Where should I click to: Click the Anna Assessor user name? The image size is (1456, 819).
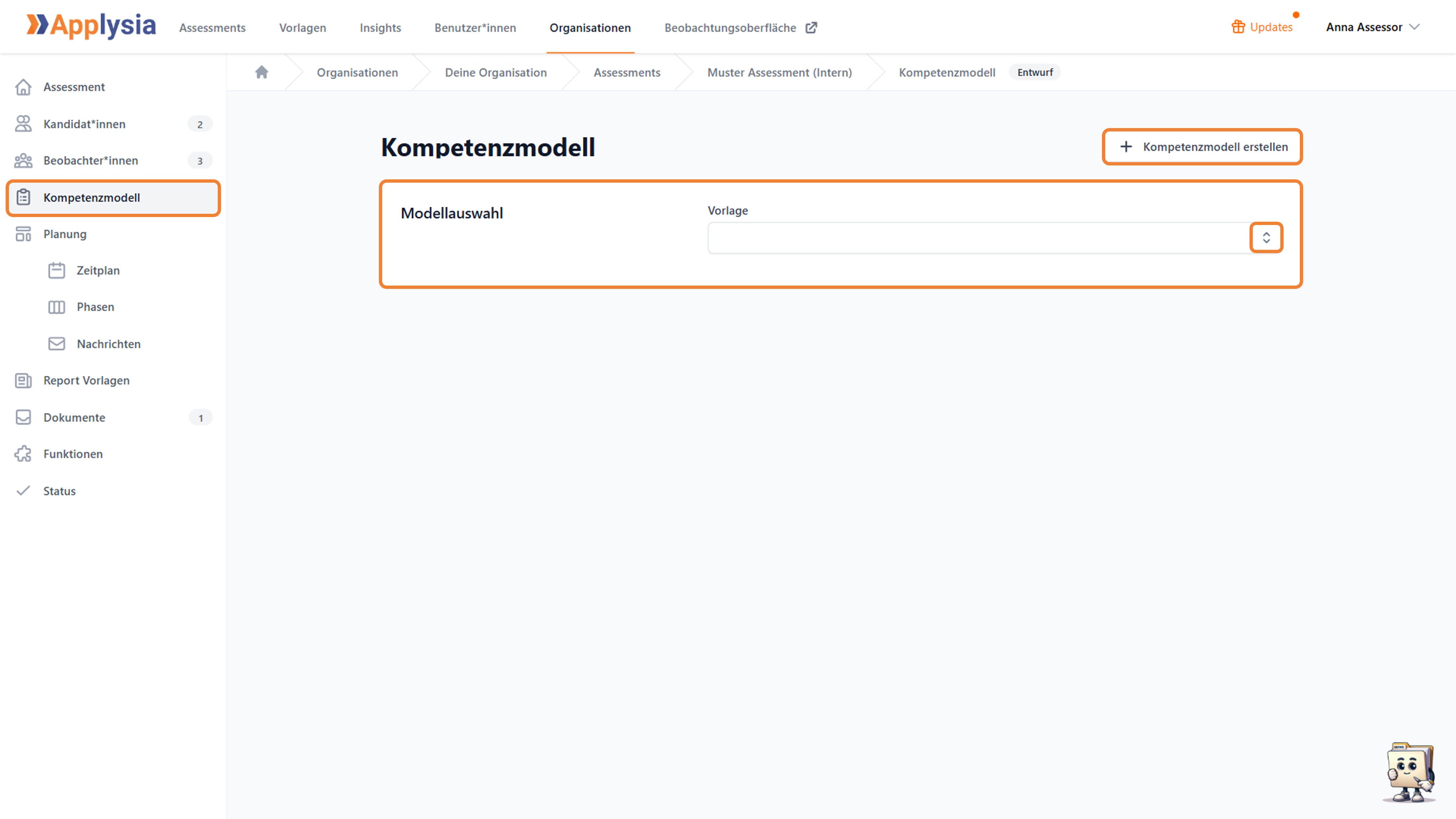point(1364,27)
